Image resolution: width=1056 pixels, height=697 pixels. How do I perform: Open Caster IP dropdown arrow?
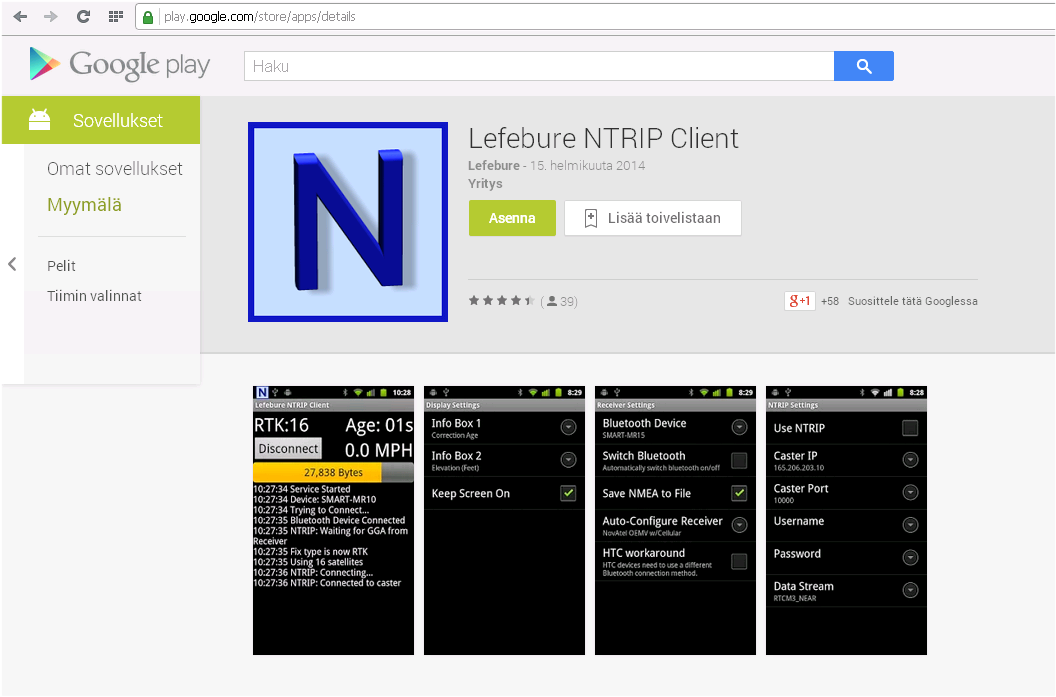pos(911,460)
